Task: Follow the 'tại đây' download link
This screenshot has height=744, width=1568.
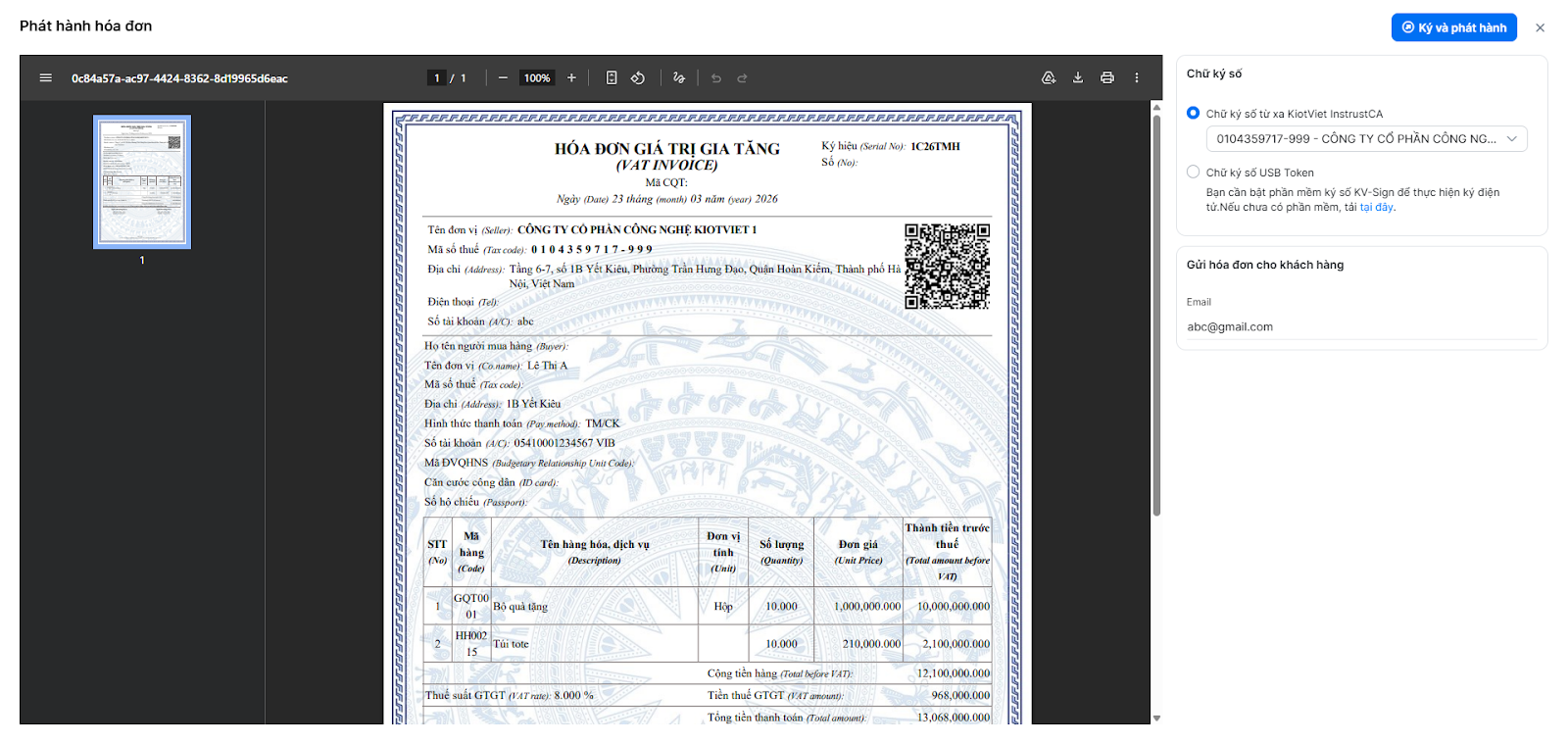Action: point(1376,208)
